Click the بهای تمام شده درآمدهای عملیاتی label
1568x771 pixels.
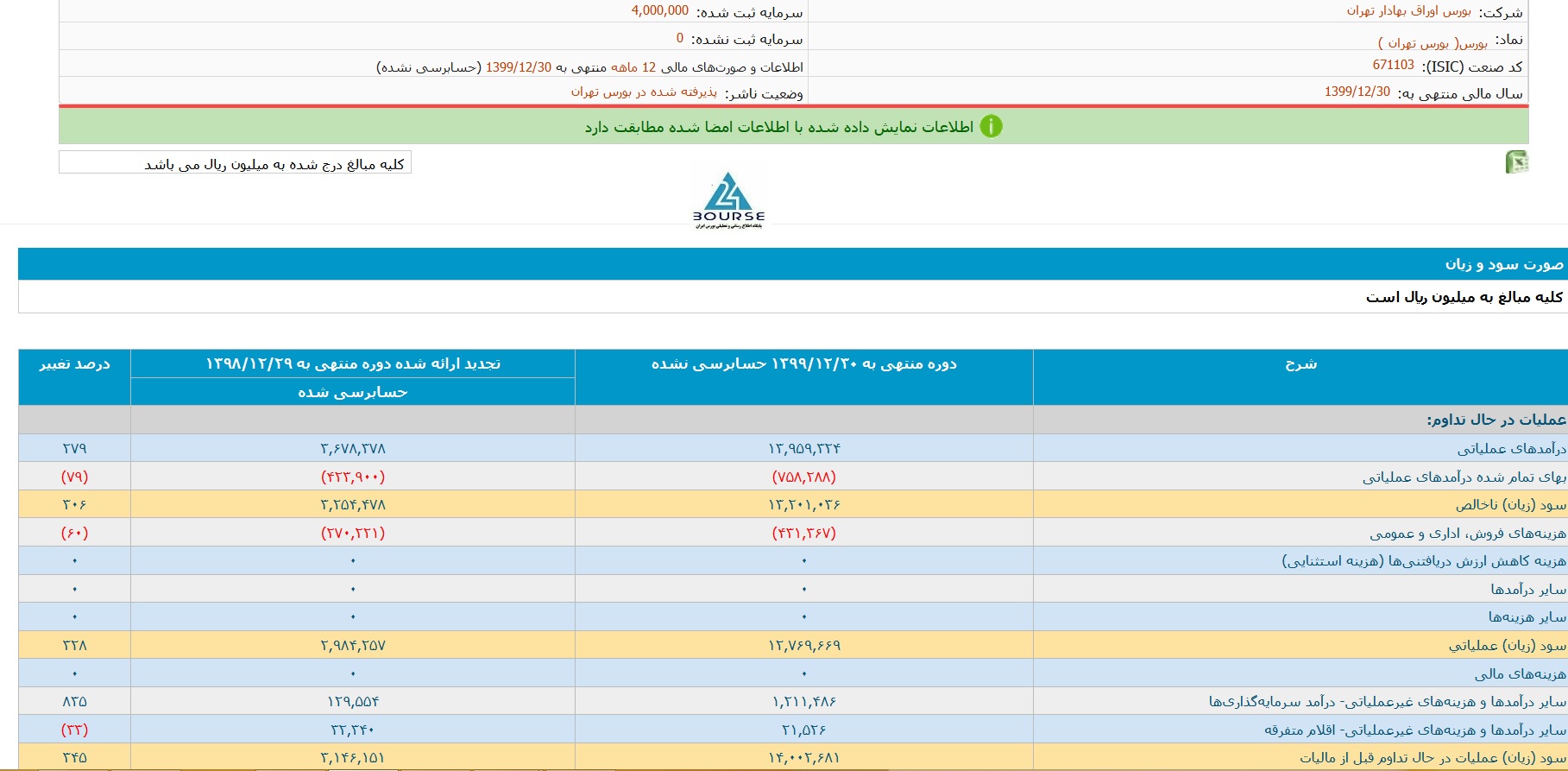coord(1464,477)
